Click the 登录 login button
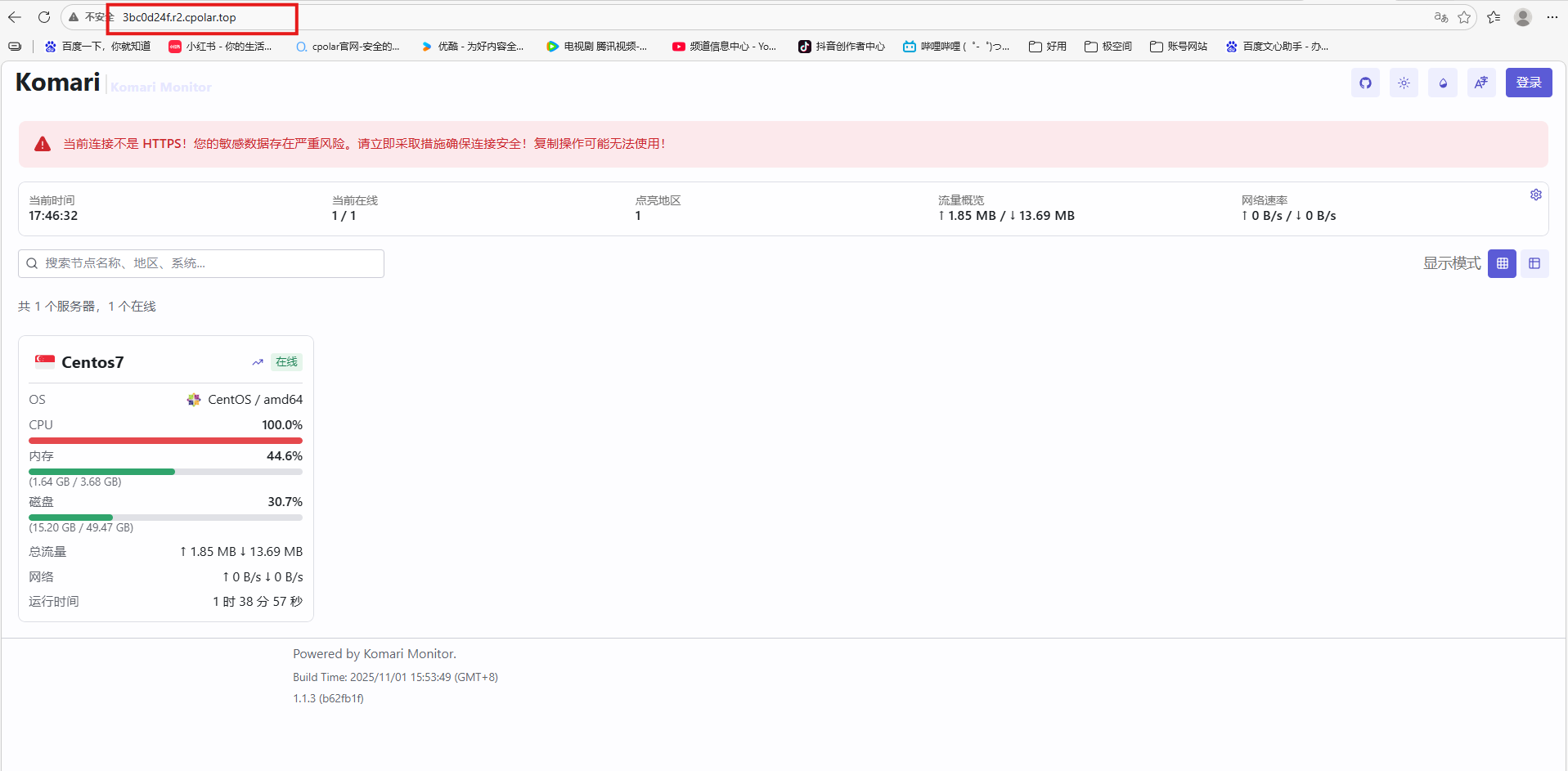 point(1528,83)
